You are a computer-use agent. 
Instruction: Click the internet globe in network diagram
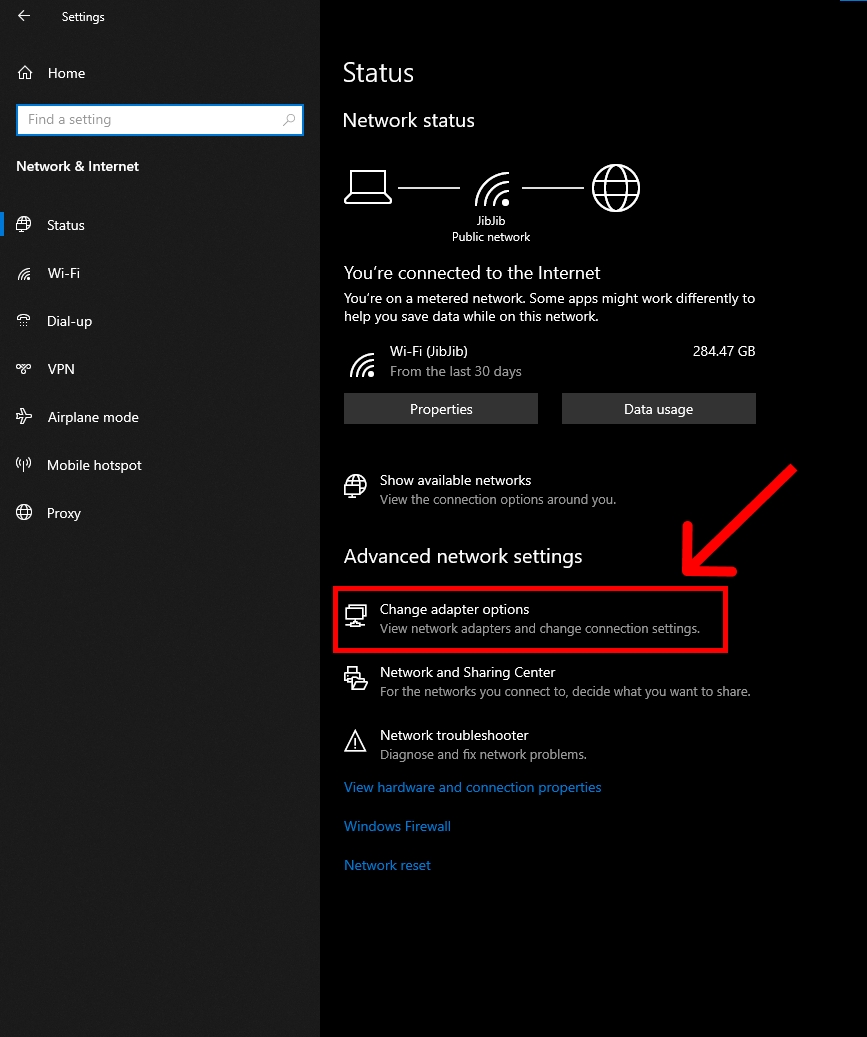pyautogui.click(x=616, y=188)
